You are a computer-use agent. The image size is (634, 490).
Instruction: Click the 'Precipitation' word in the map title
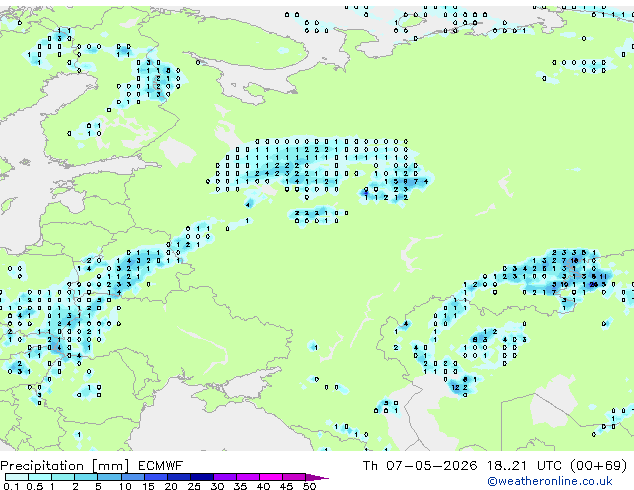click(42, 466)
